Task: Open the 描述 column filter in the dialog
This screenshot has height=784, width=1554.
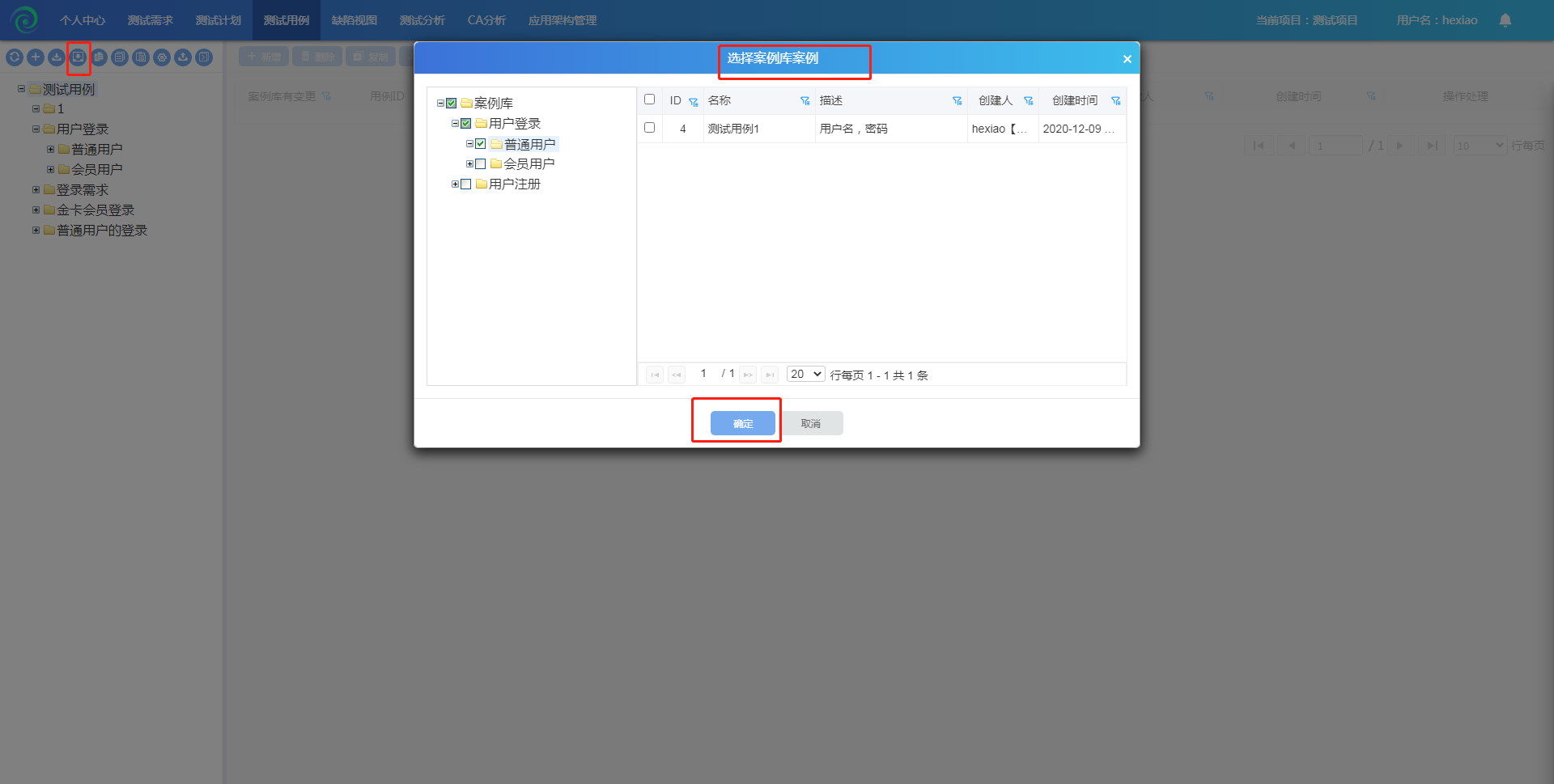Action: tap(957, 101)
